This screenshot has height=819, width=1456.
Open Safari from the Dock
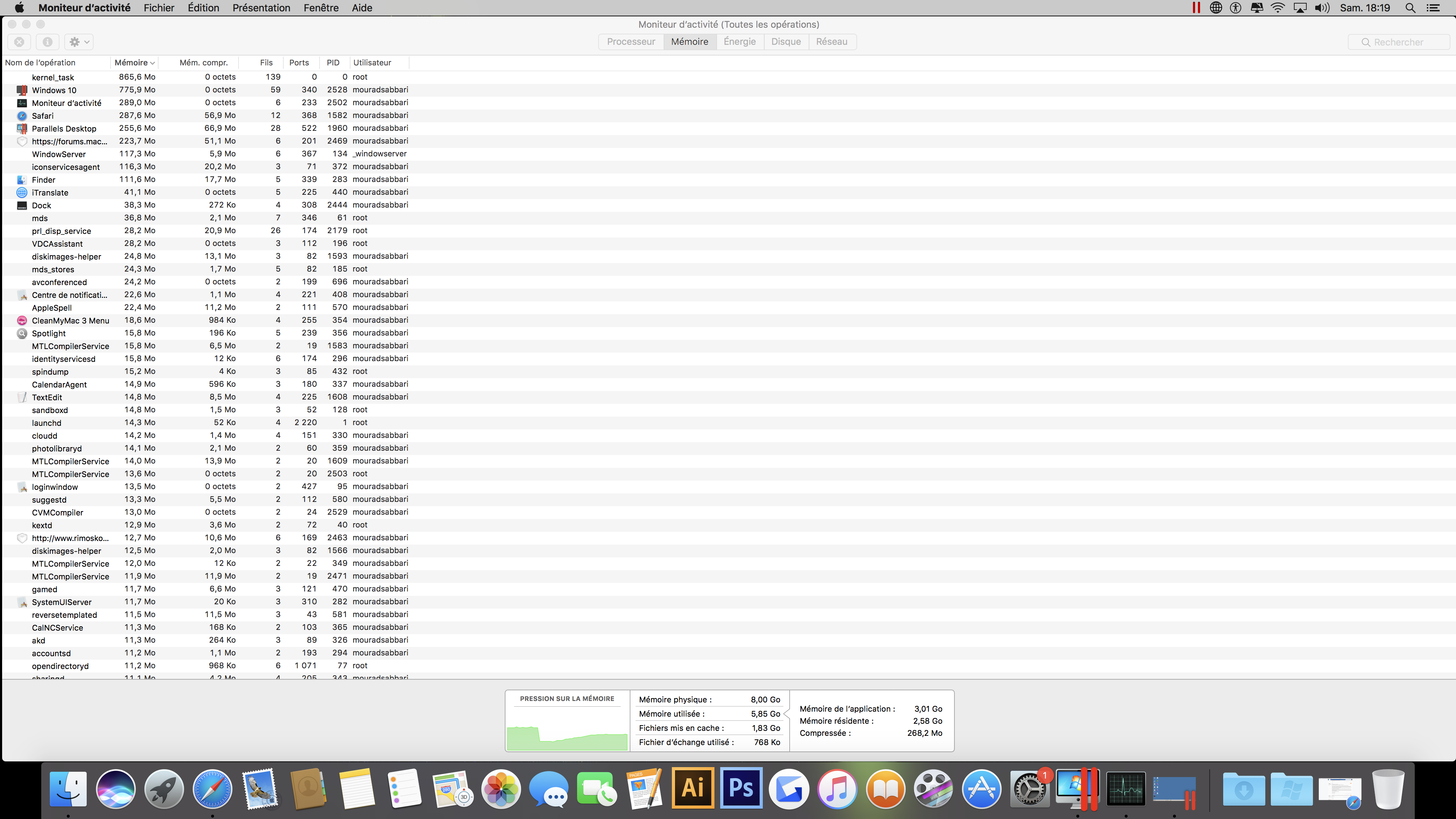(x=213, y=788)
